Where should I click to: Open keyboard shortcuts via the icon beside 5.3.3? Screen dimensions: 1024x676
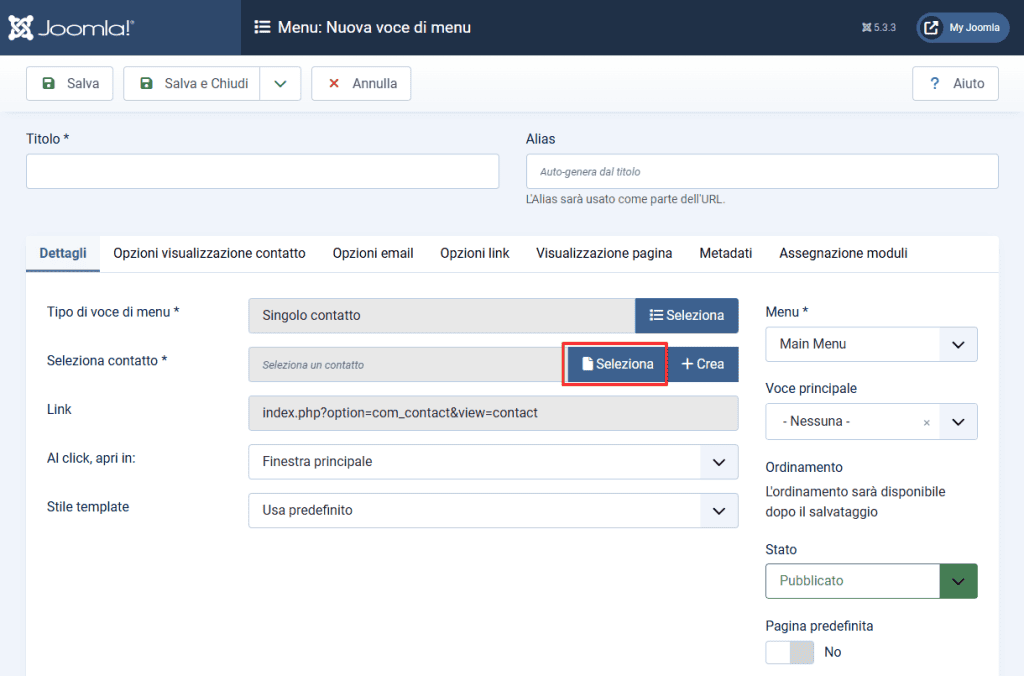(864, 27)
